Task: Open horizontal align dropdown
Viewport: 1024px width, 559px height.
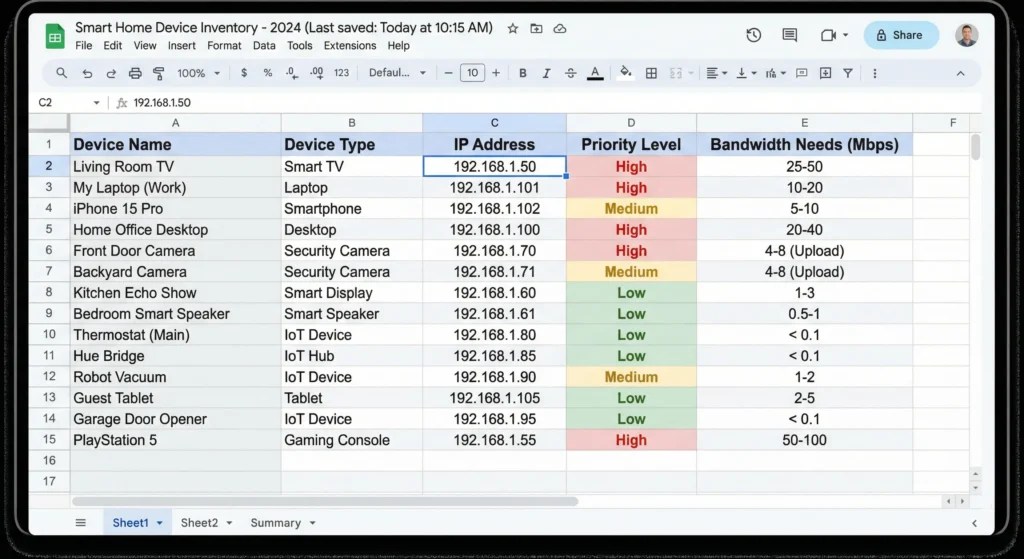Action: (716, 73)
